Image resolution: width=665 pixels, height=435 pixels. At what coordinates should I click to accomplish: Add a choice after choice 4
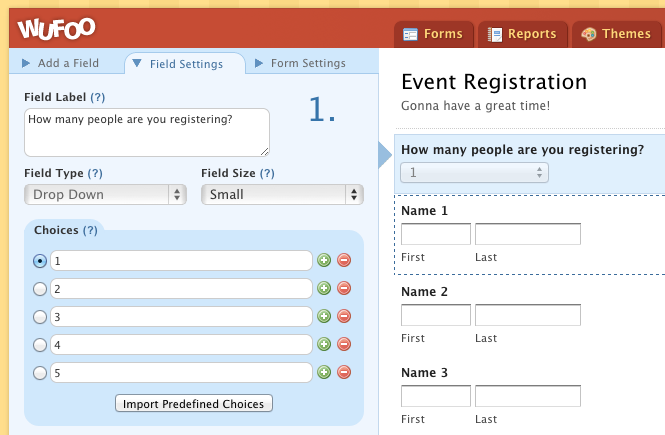click(324, 344)
